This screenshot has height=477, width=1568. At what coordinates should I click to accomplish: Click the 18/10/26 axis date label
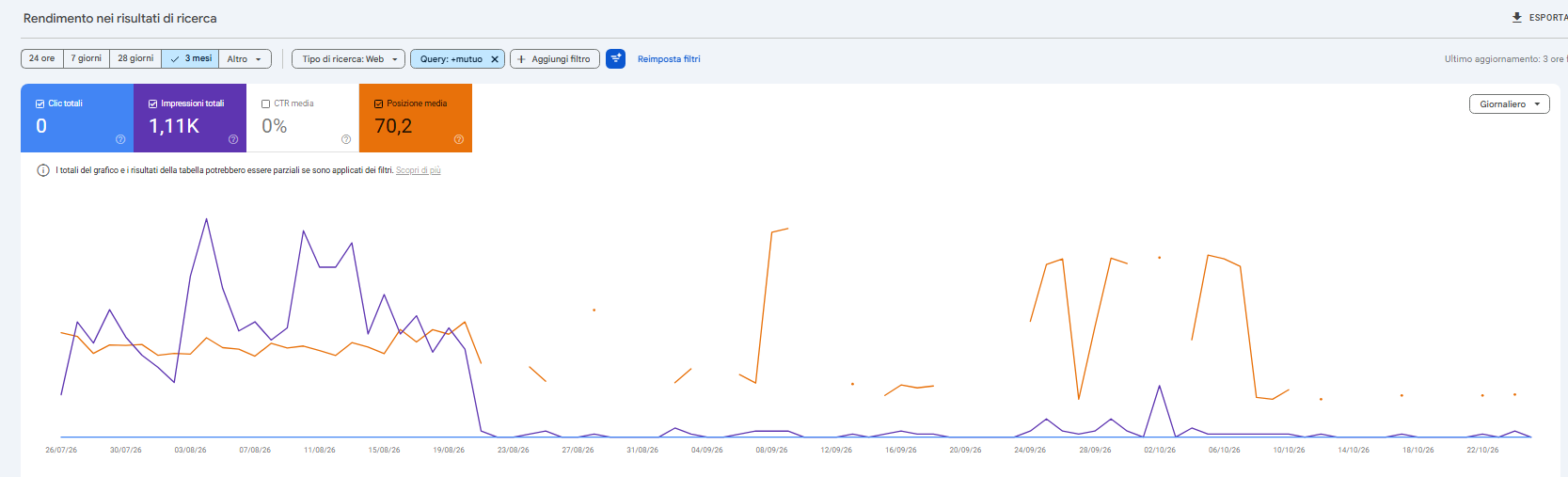click(1418, 451)
